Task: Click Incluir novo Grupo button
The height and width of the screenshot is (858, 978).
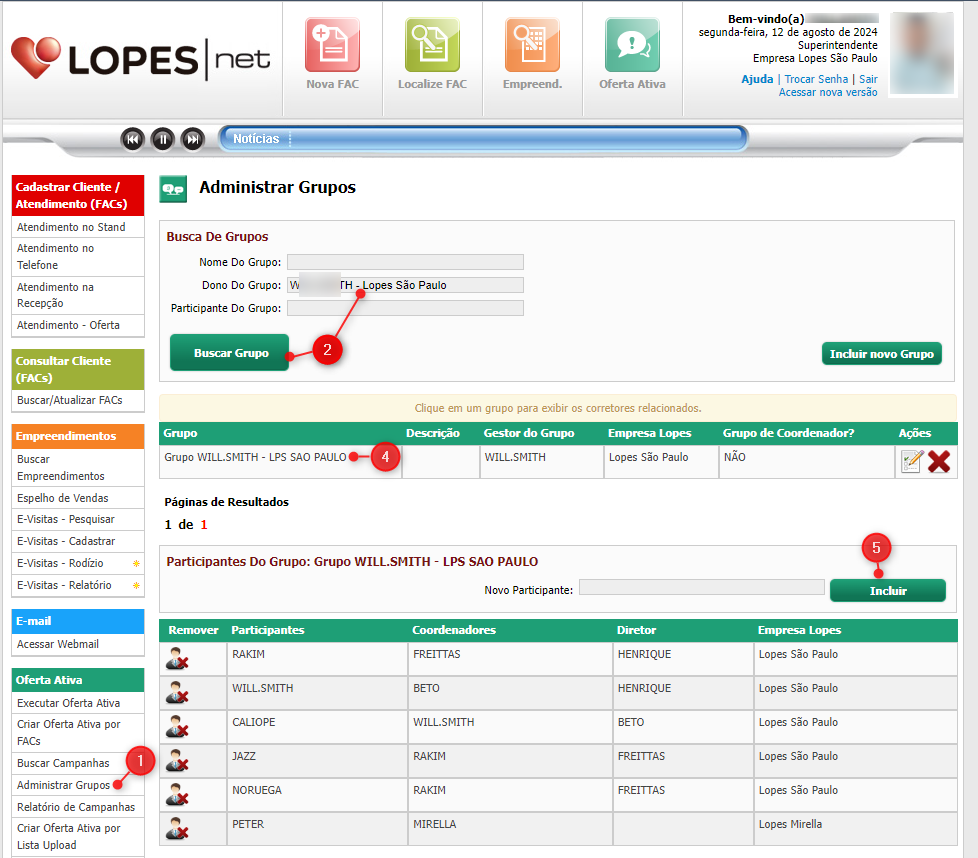Action: 881,354
